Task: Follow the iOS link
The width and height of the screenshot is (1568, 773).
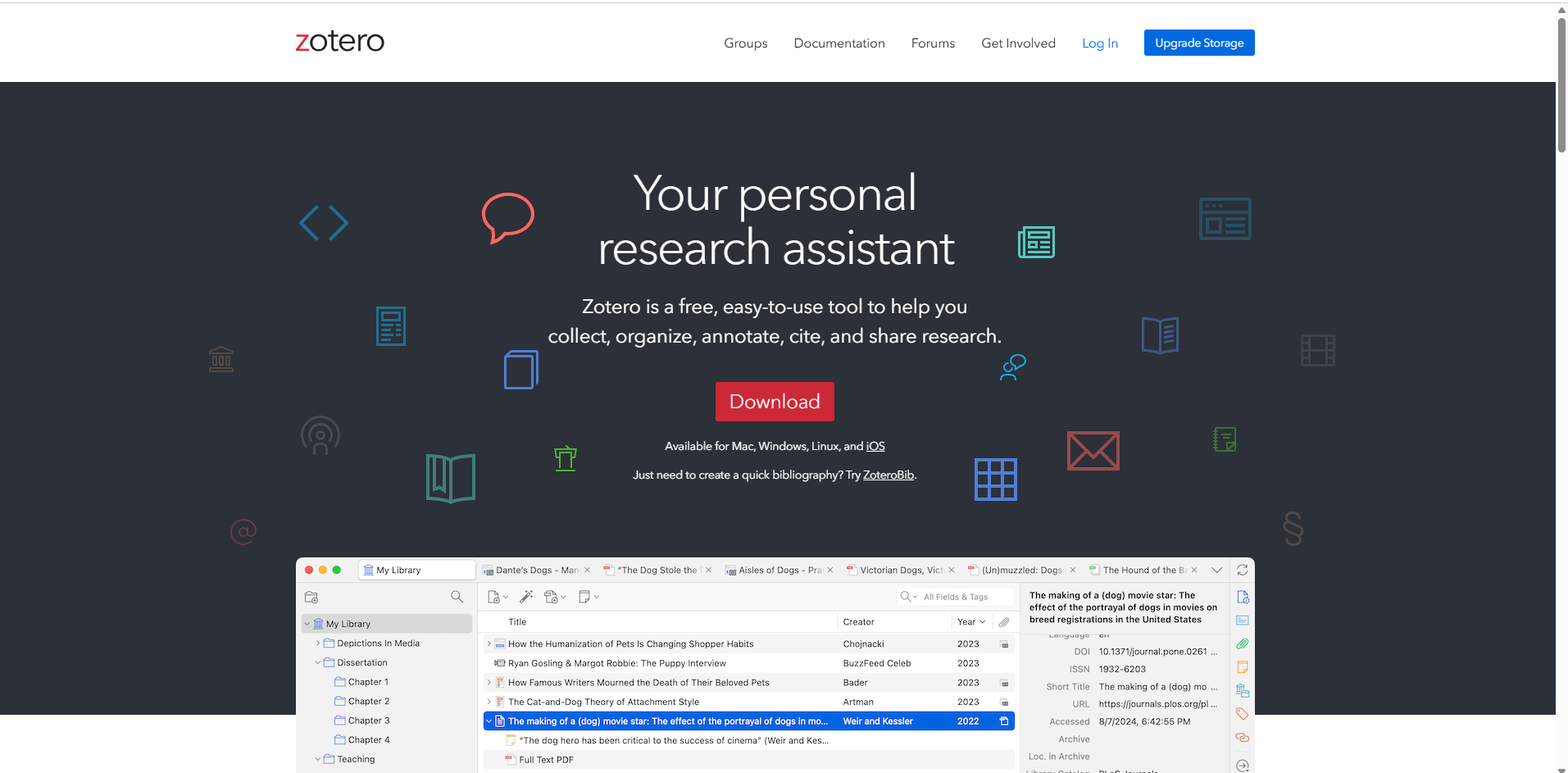Action: pyautogui.click(x=875, y=447)
